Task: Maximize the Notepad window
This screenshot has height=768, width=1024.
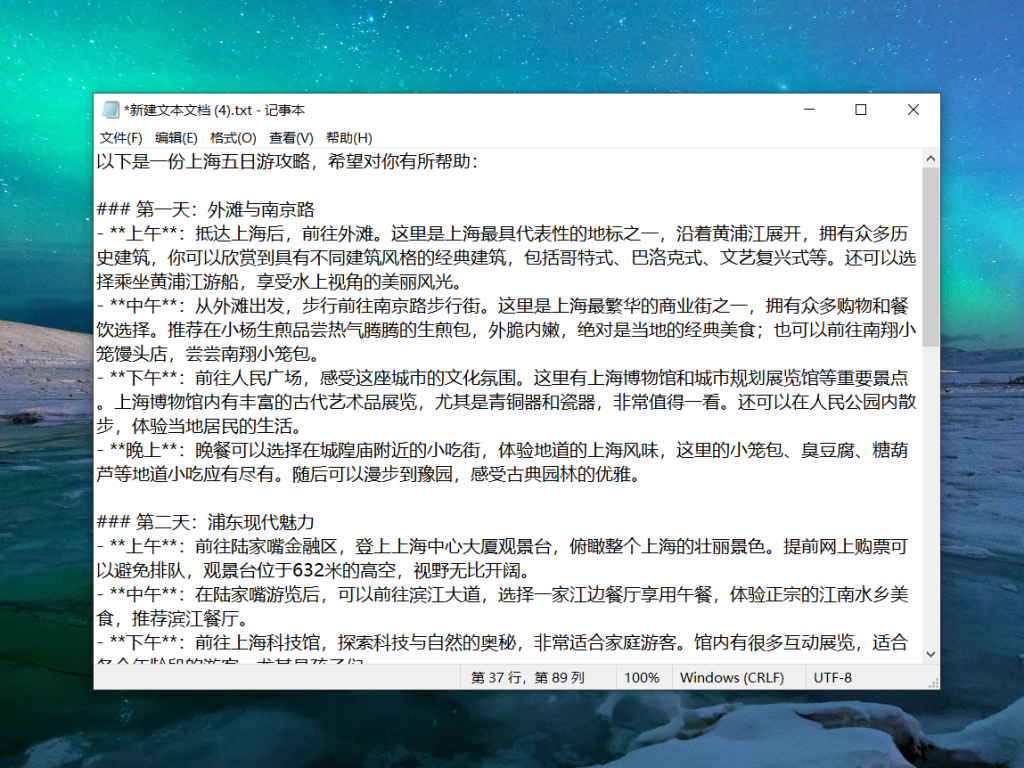Action: (x=861, y=110)
